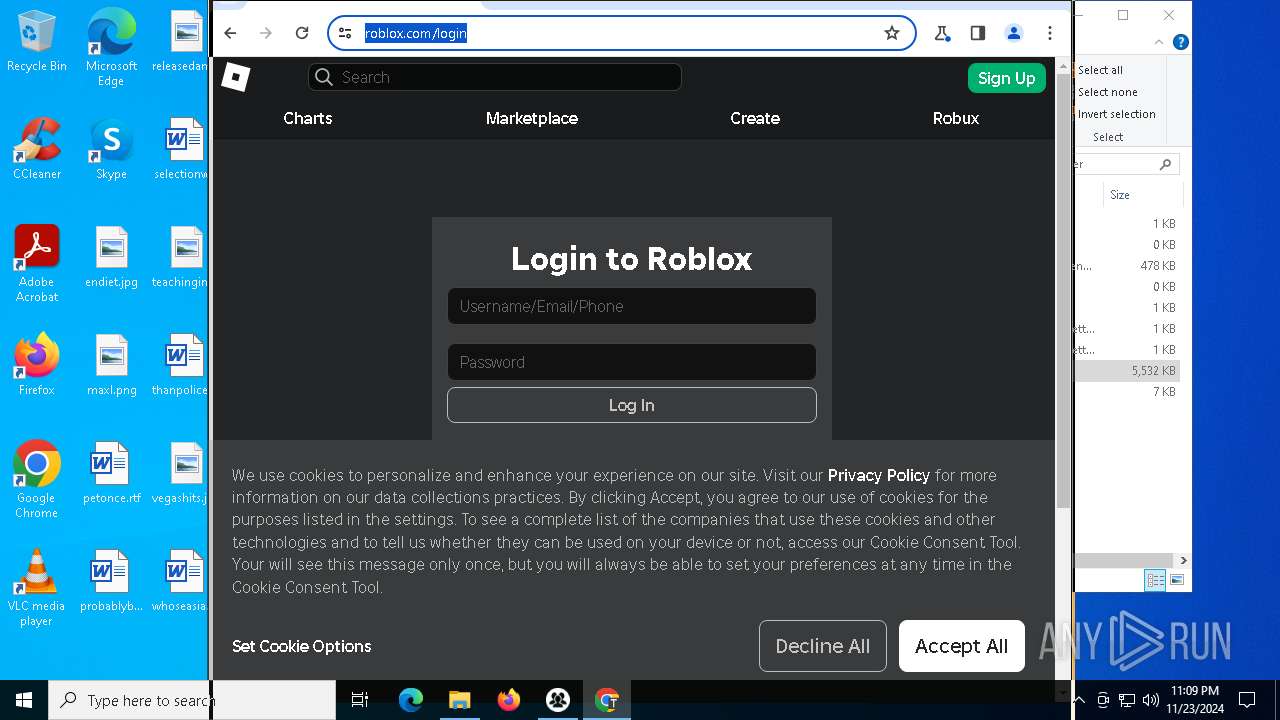Select the Skype desktop shortcut
This screenshot has width=1280, height=720.
(111, 149)
